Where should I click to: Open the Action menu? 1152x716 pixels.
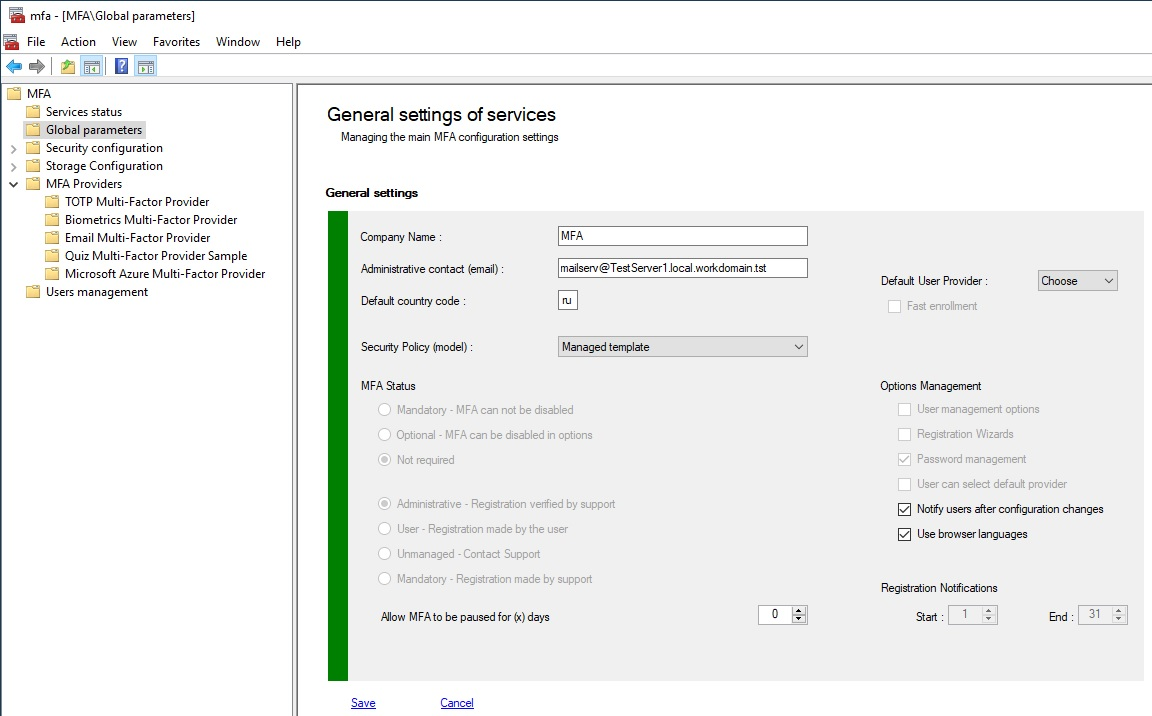tap(78, 42)
